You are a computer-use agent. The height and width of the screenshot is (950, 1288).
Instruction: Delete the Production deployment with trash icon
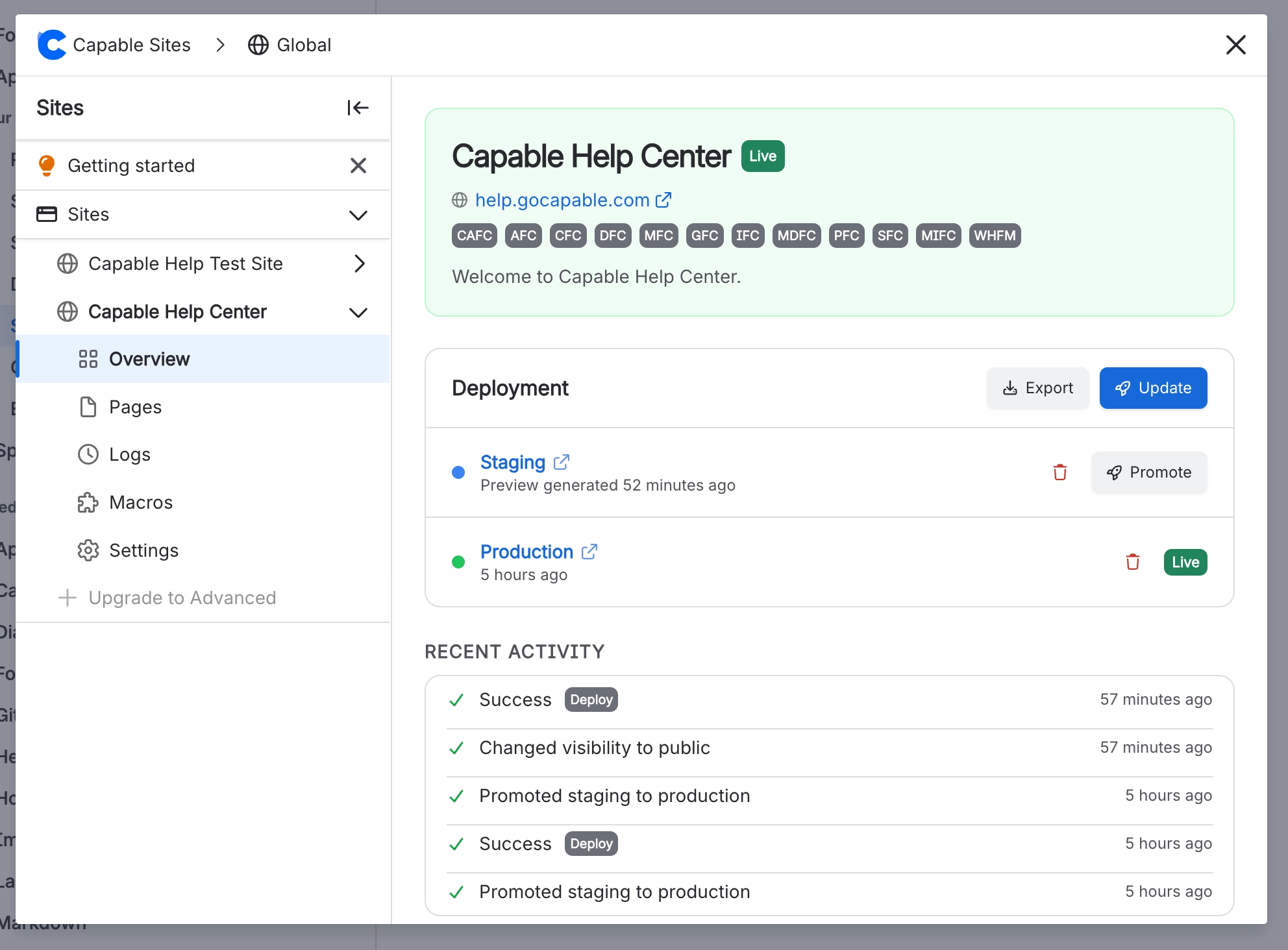[1133, 562]
